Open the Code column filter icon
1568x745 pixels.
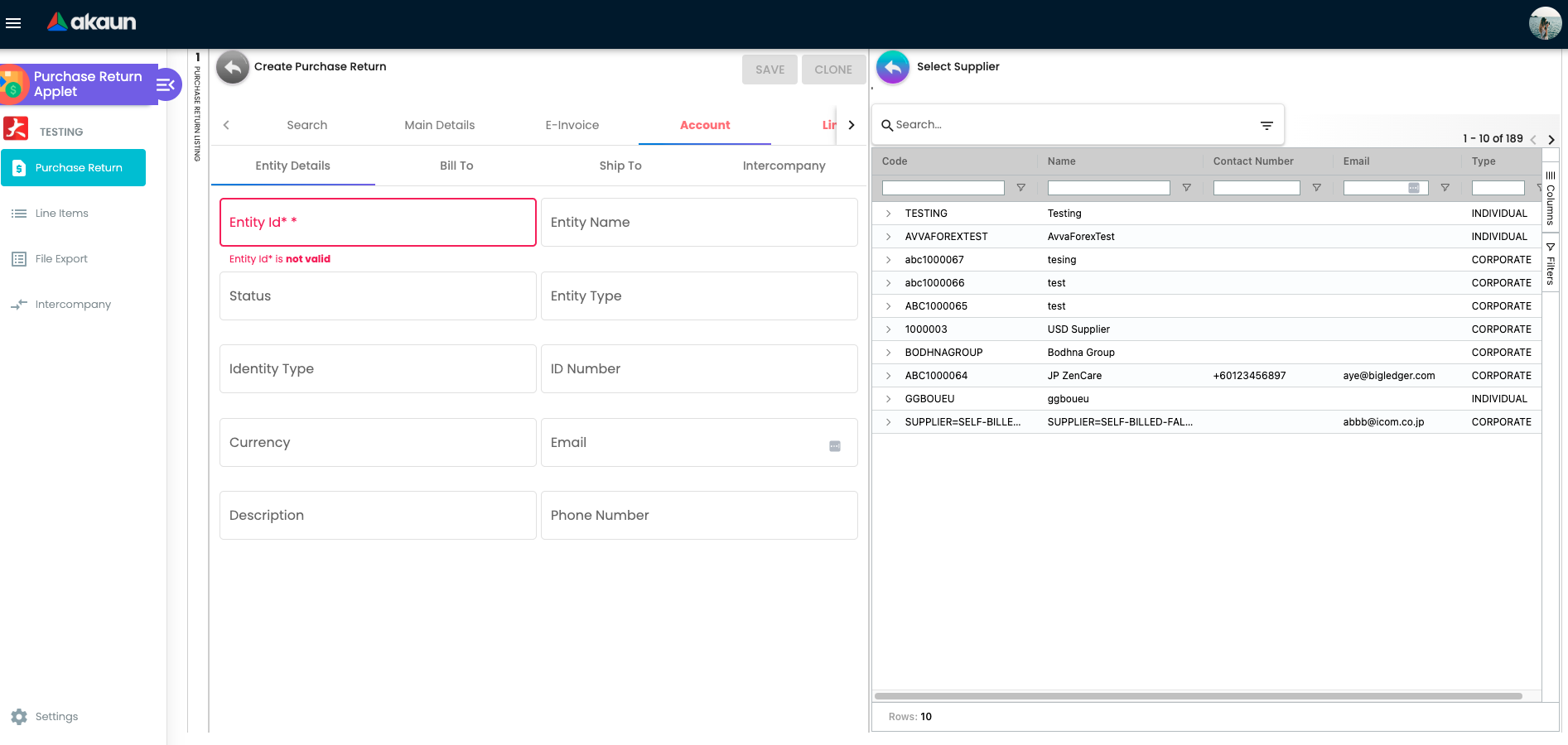tap(1021, 188)
